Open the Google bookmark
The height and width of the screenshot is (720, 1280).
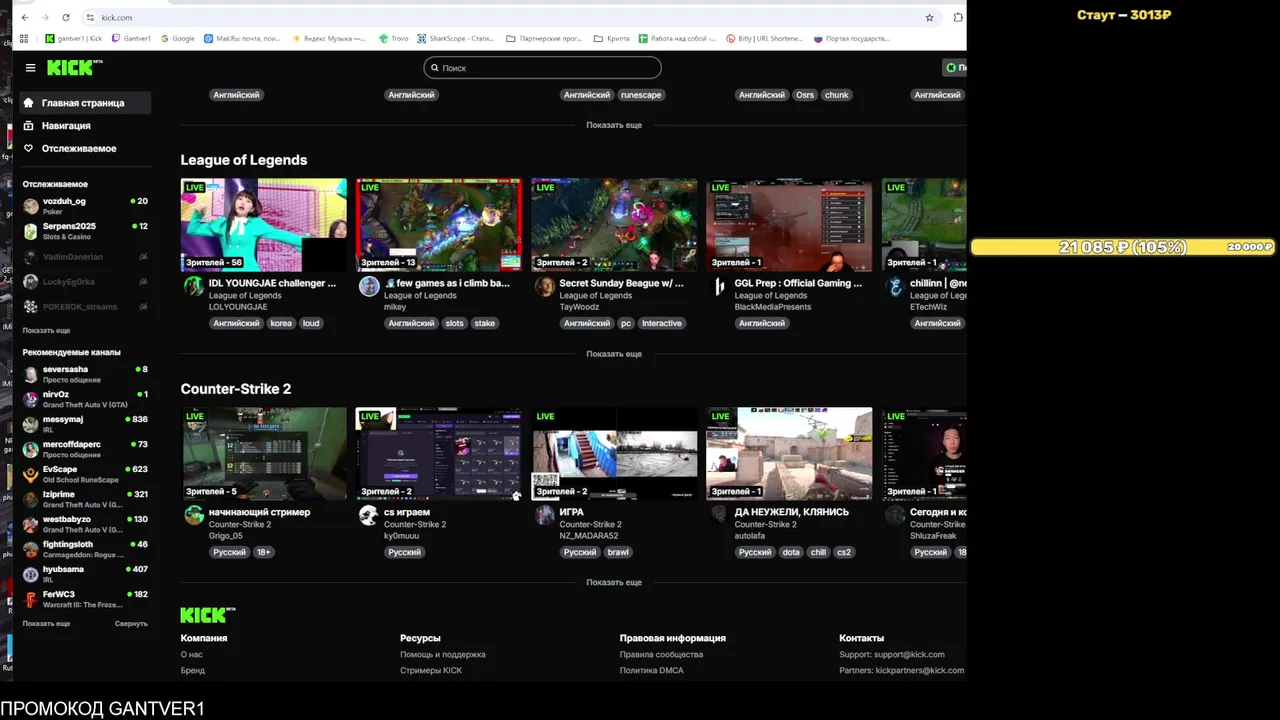pos(176,38)
